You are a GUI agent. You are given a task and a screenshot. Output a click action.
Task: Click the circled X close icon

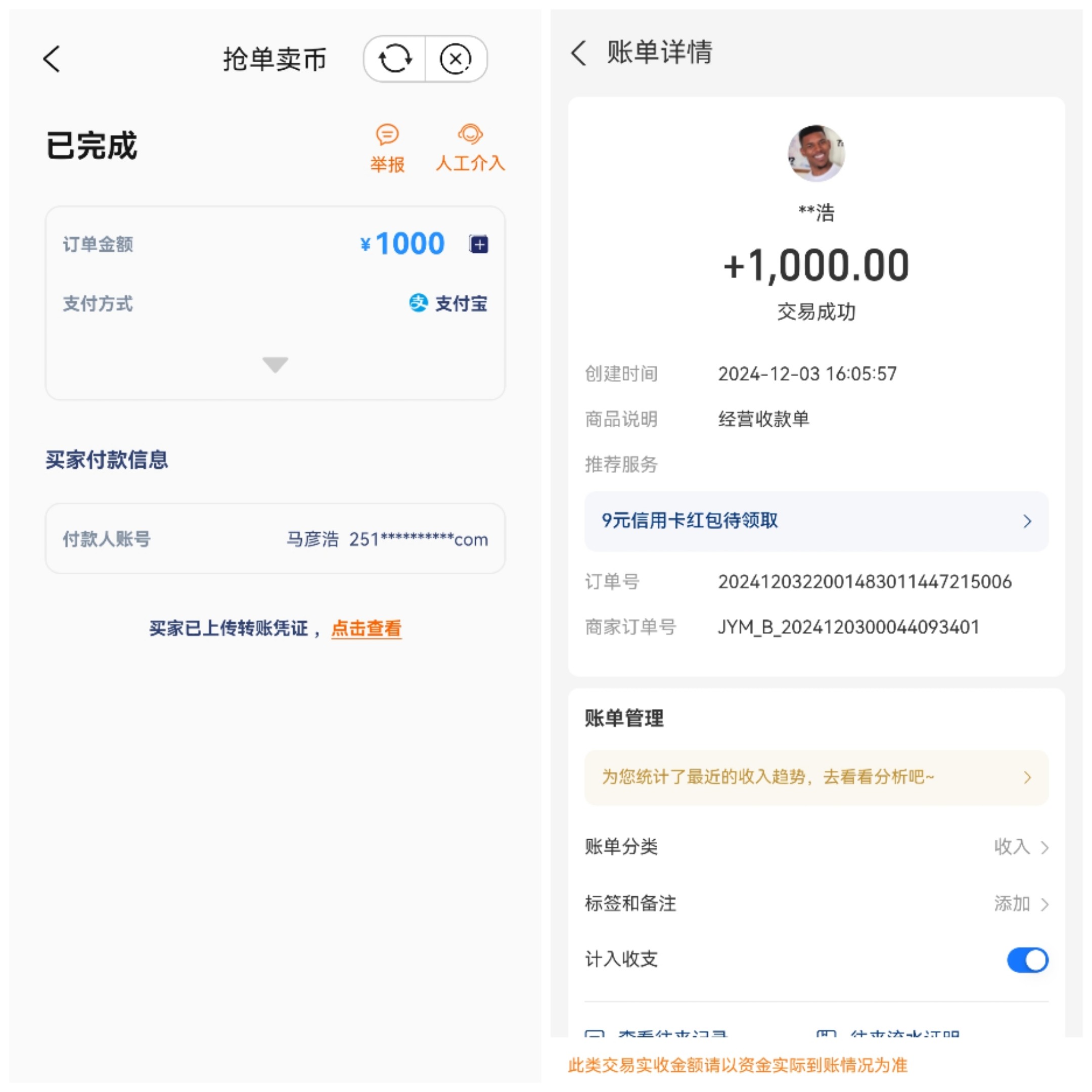[456, 59]
